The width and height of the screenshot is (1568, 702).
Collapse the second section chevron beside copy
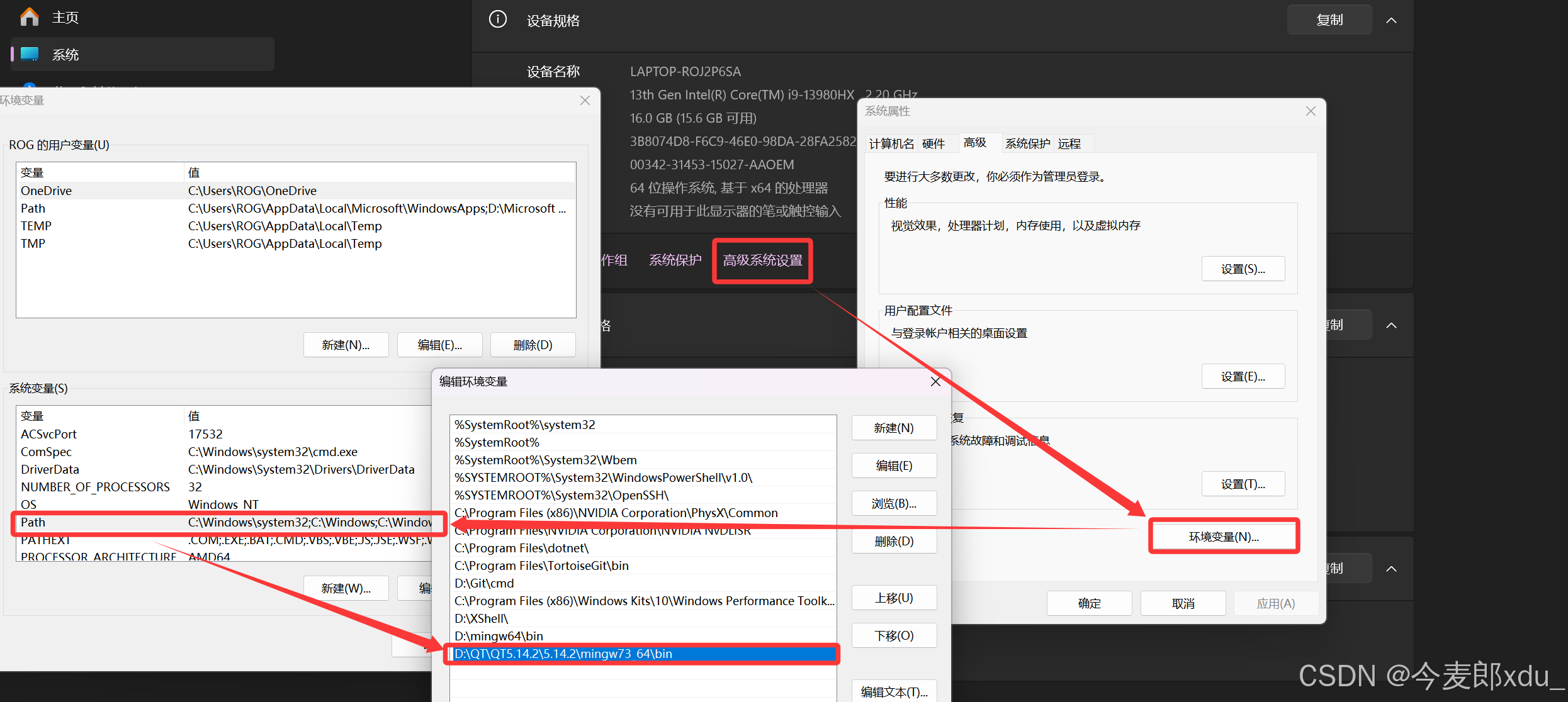click(x=1392, y=325)
